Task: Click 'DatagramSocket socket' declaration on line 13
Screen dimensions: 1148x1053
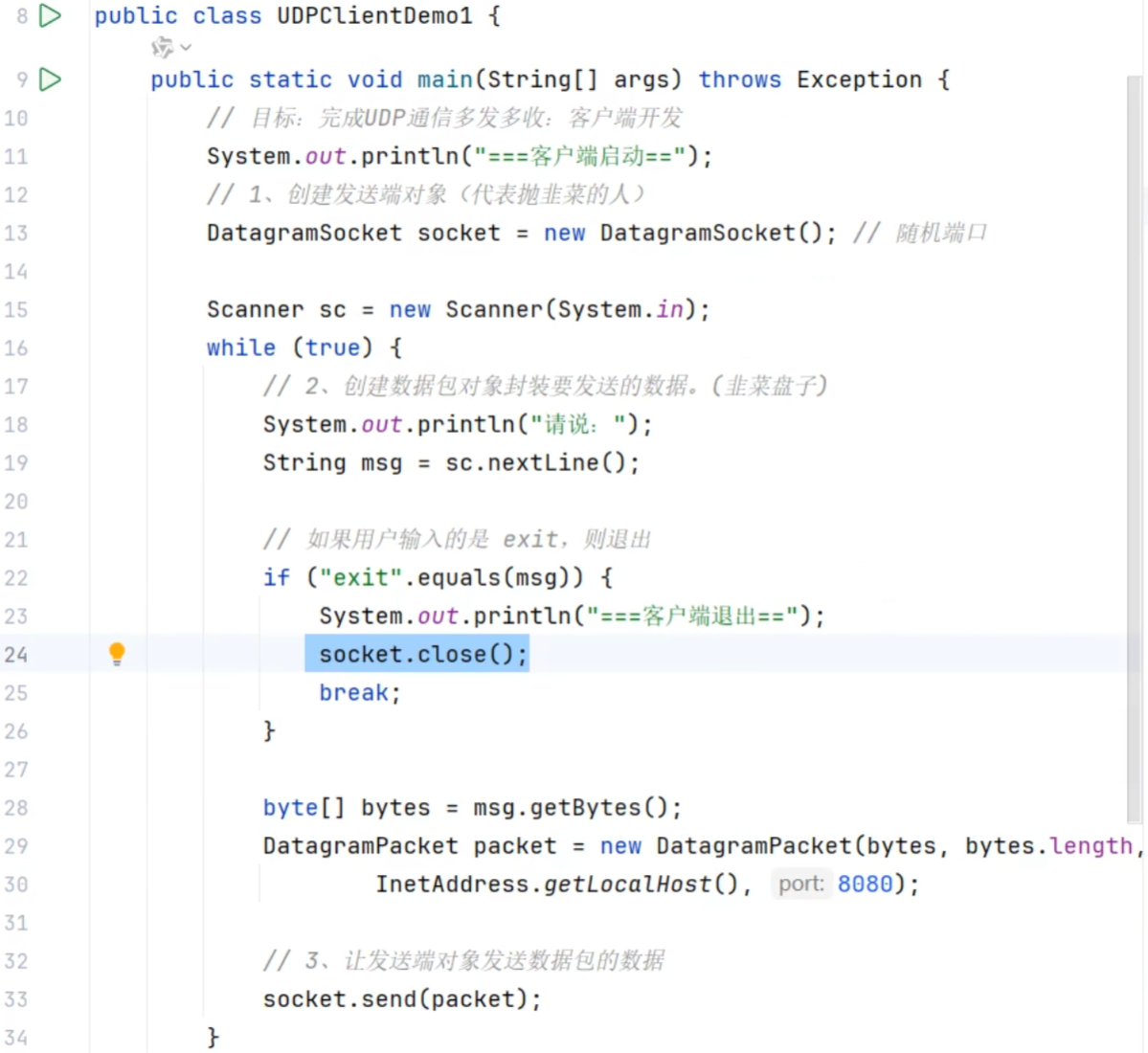Action: (353, 233)
